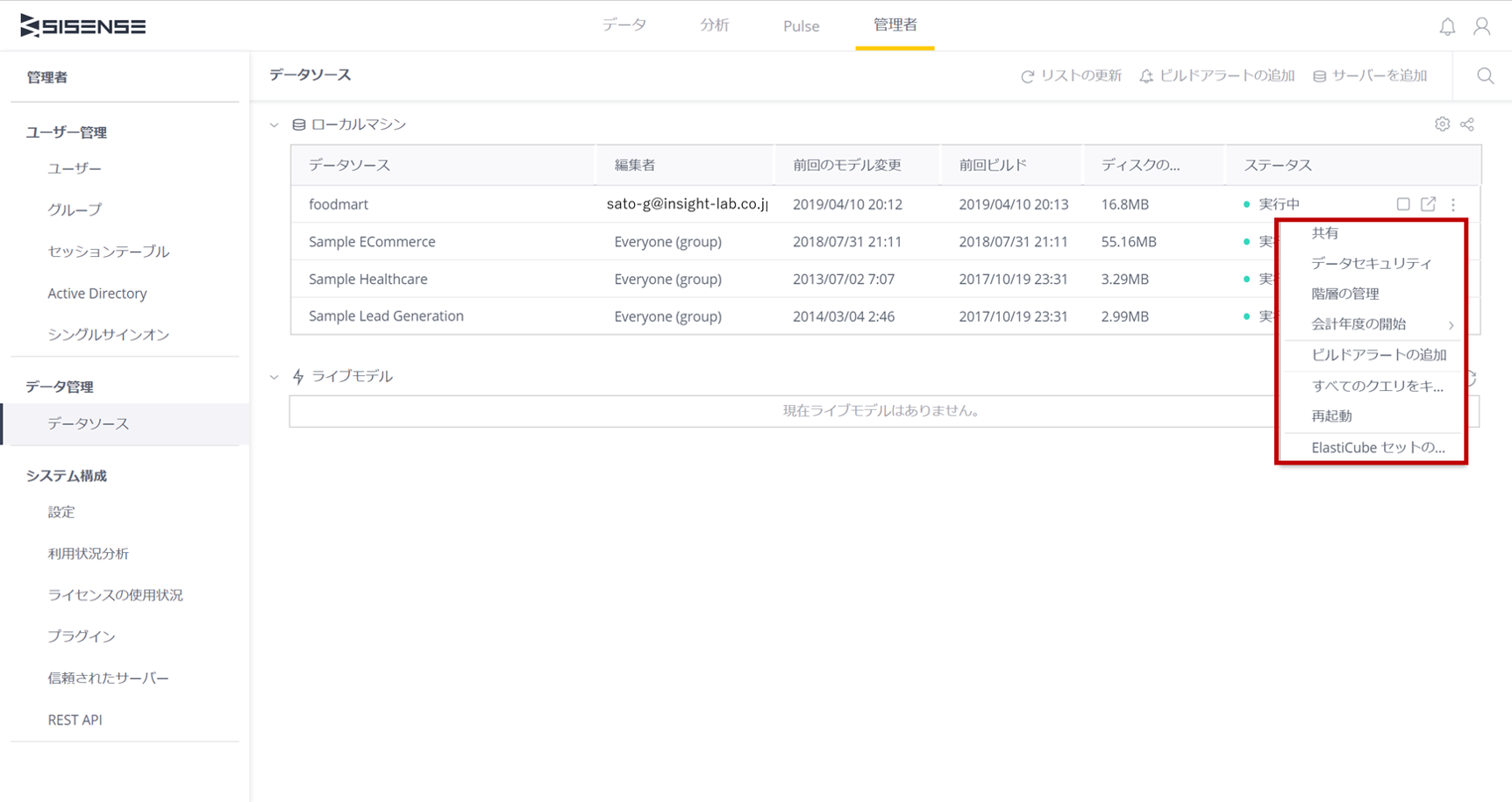Collapse the ローカルマシン section

pos(275,124)
